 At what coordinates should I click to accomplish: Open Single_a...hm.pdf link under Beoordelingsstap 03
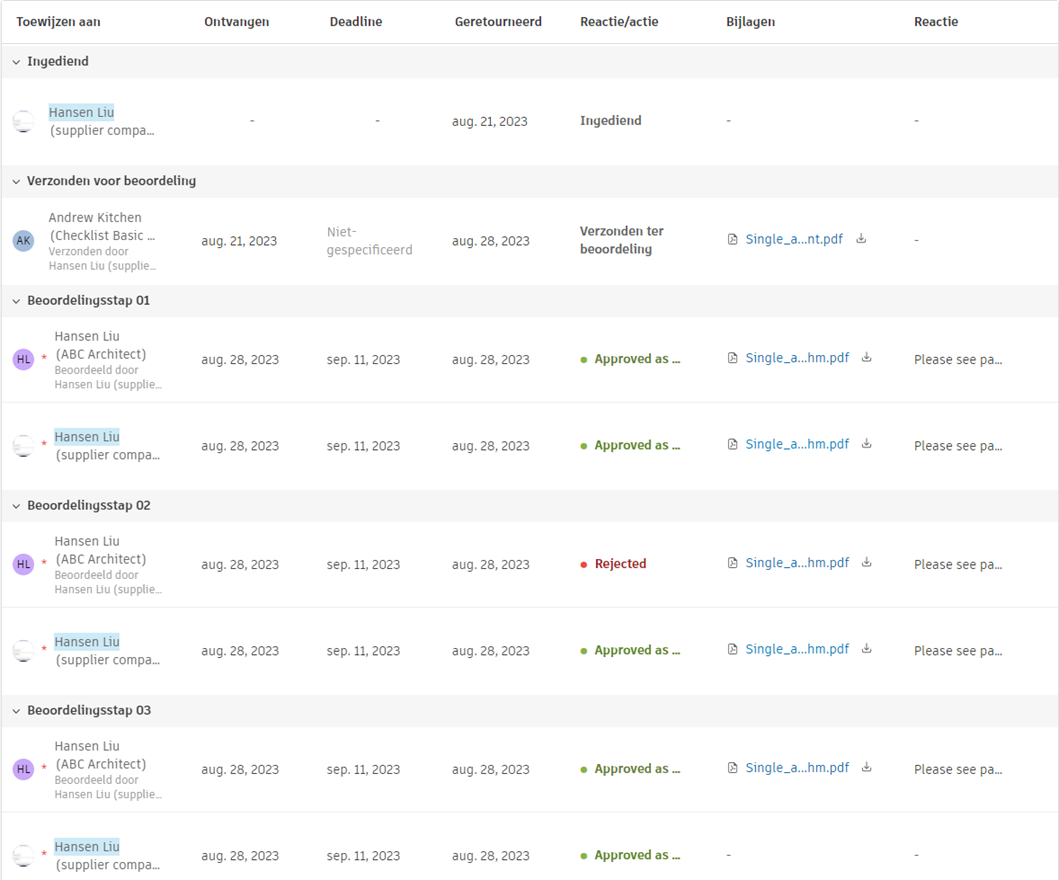[797, 768]
